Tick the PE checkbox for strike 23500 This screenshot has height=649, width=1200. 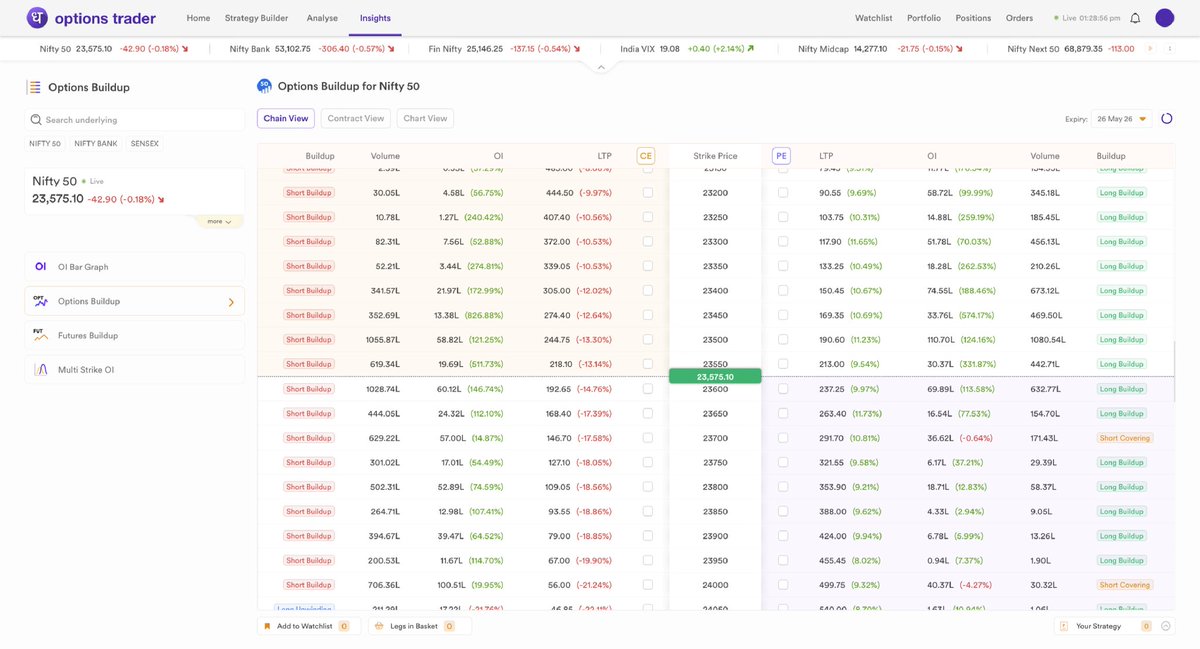(x=783, y=340)
